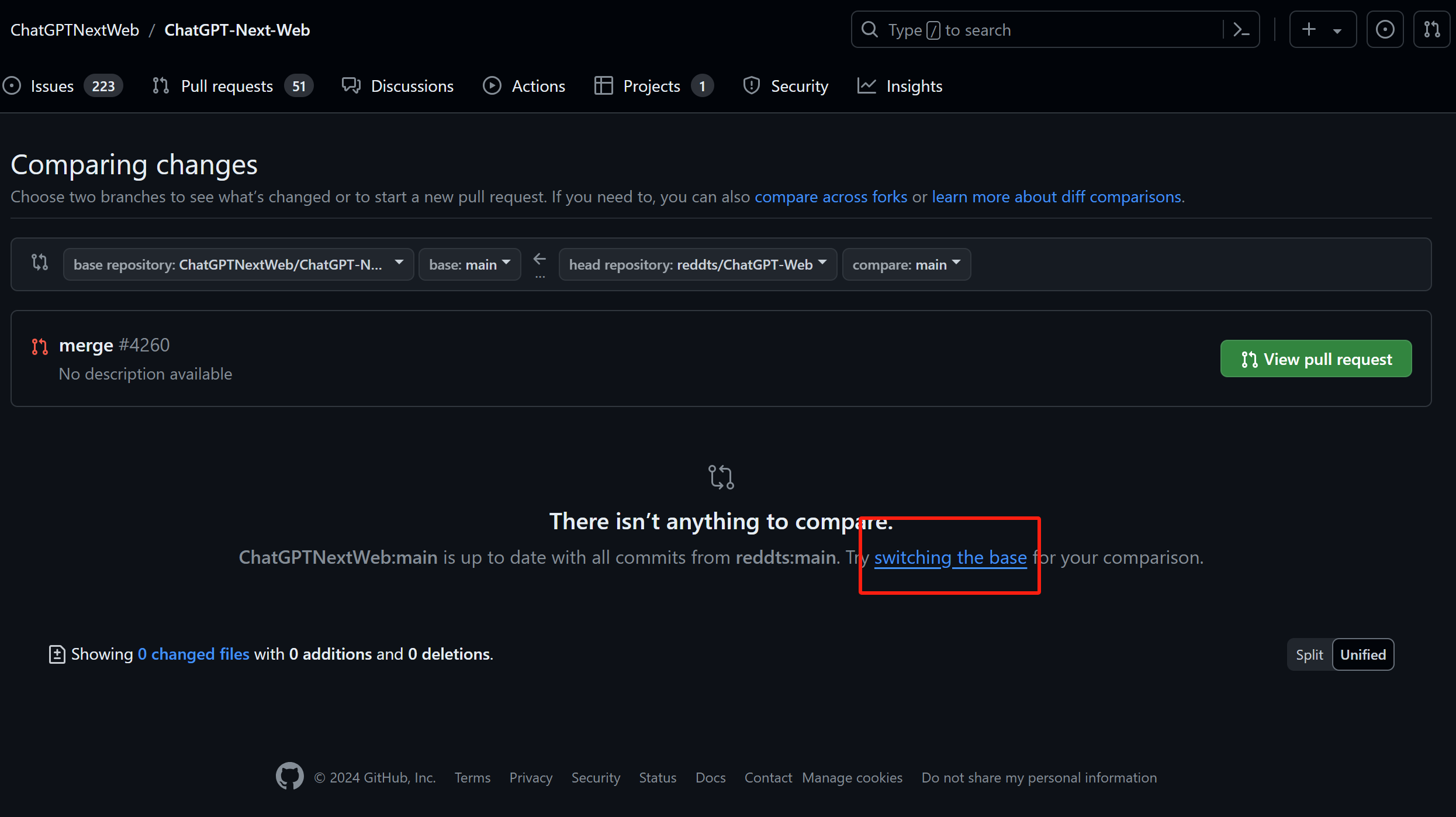Click the GitHub logo in footer
Image resolution: width=1456 pixels, height=817 pixels.
click(x=289, y=776)
